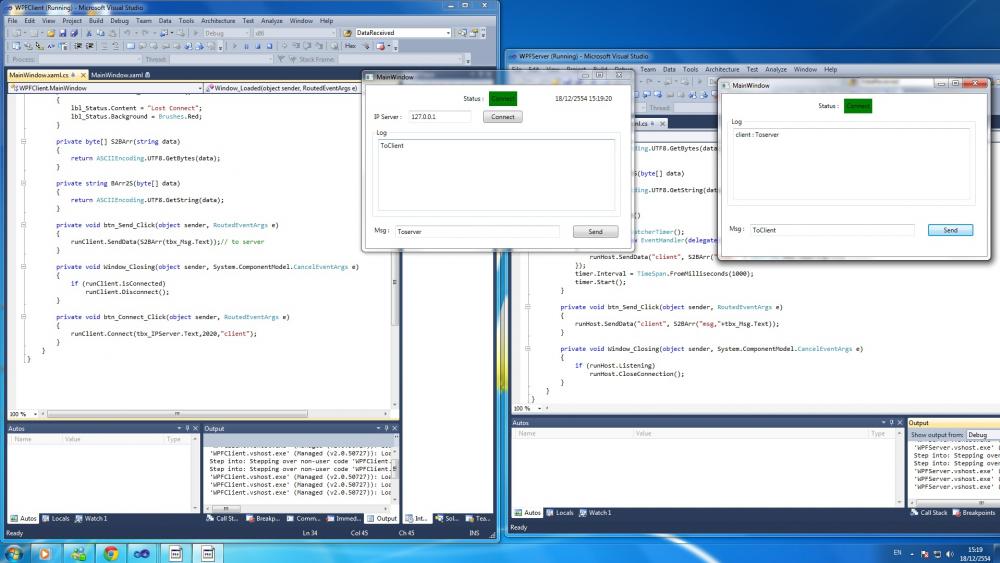Screen dimensions: 1000x563
Task: Switch to the MainWindow.xaml tab
Action: [x=119, y=75]
